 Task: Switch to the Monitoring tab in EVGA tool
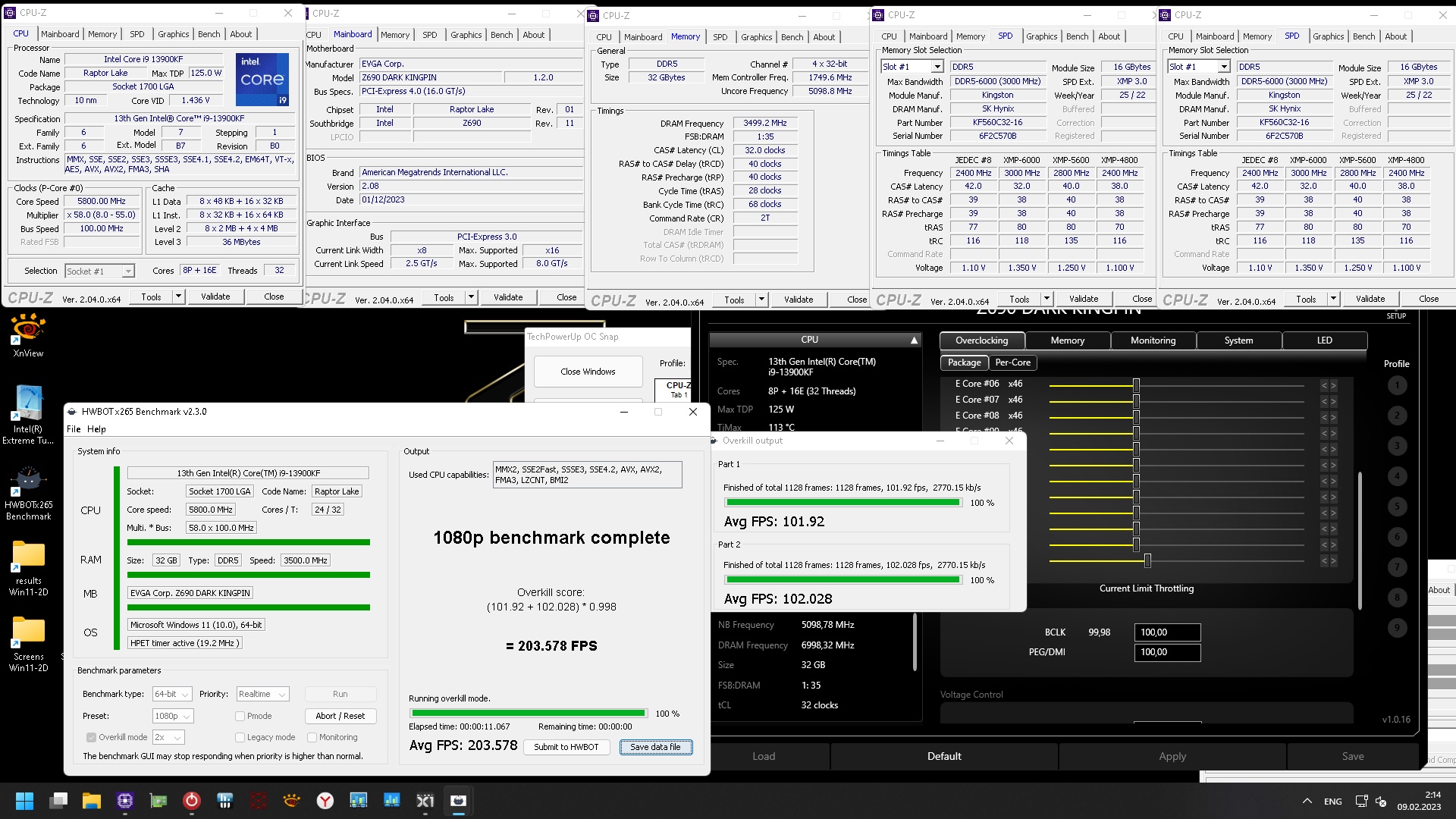pos(1153,340)
